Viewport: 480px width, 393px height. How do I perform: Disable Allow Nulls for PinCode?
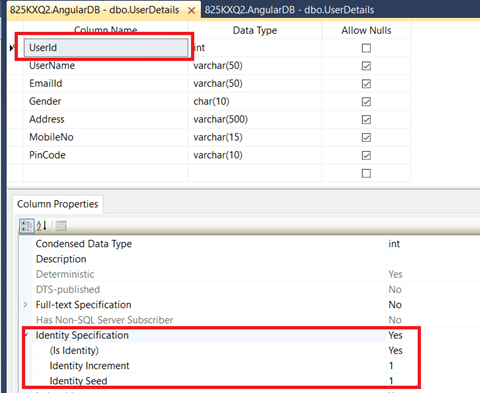366,155
